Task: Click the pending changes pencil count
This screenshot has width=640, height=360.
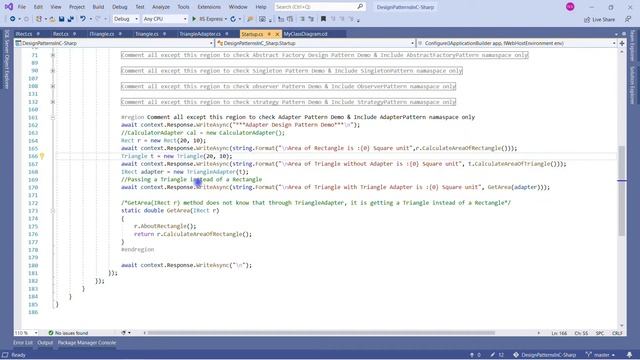Action: pyautogui.click(x=498, y=355)
